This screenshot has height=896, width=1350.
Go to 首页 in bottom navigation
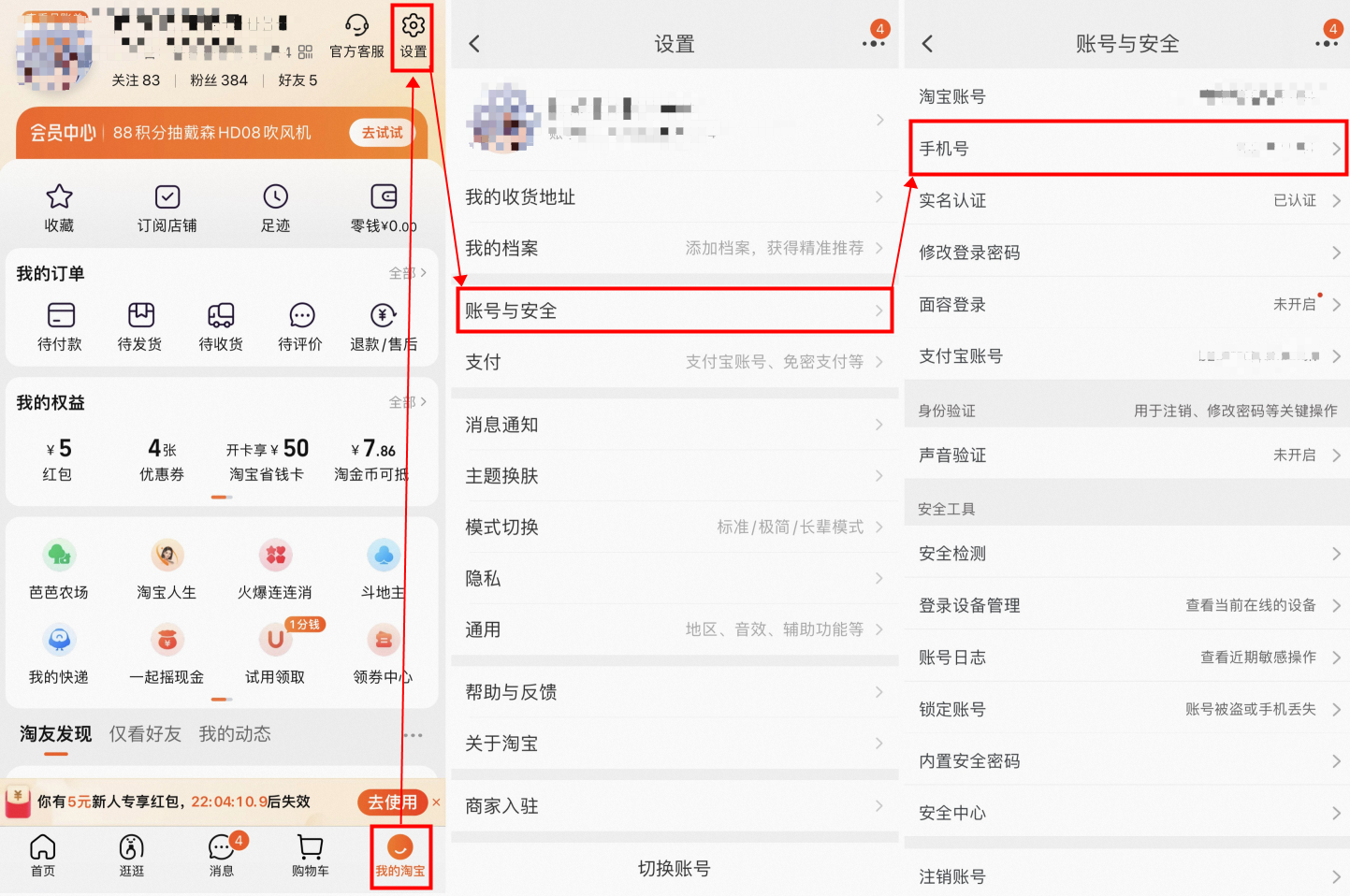point(43,855)
